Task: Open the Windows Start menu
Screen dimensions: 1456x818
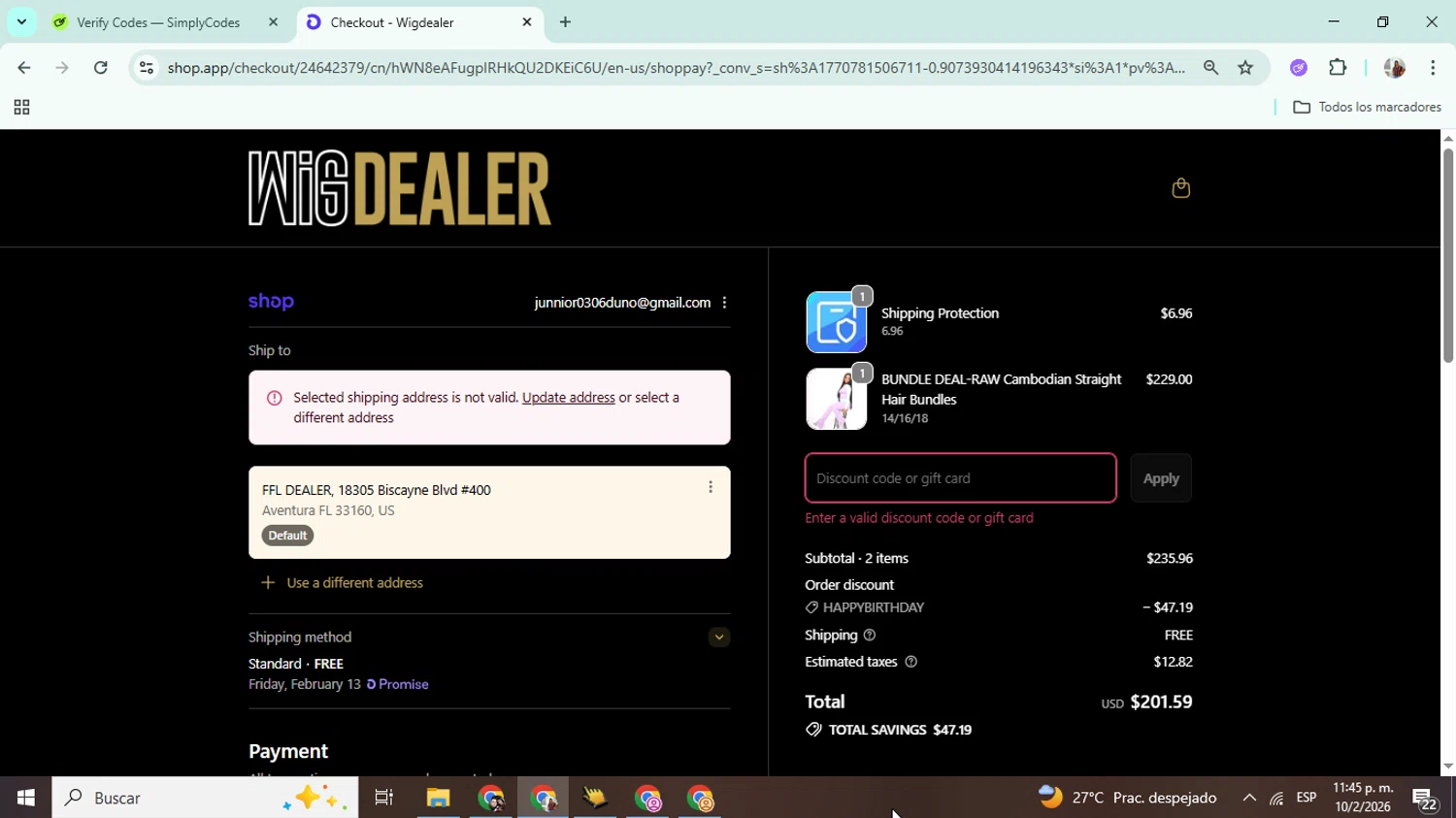Action: point(25,798)
